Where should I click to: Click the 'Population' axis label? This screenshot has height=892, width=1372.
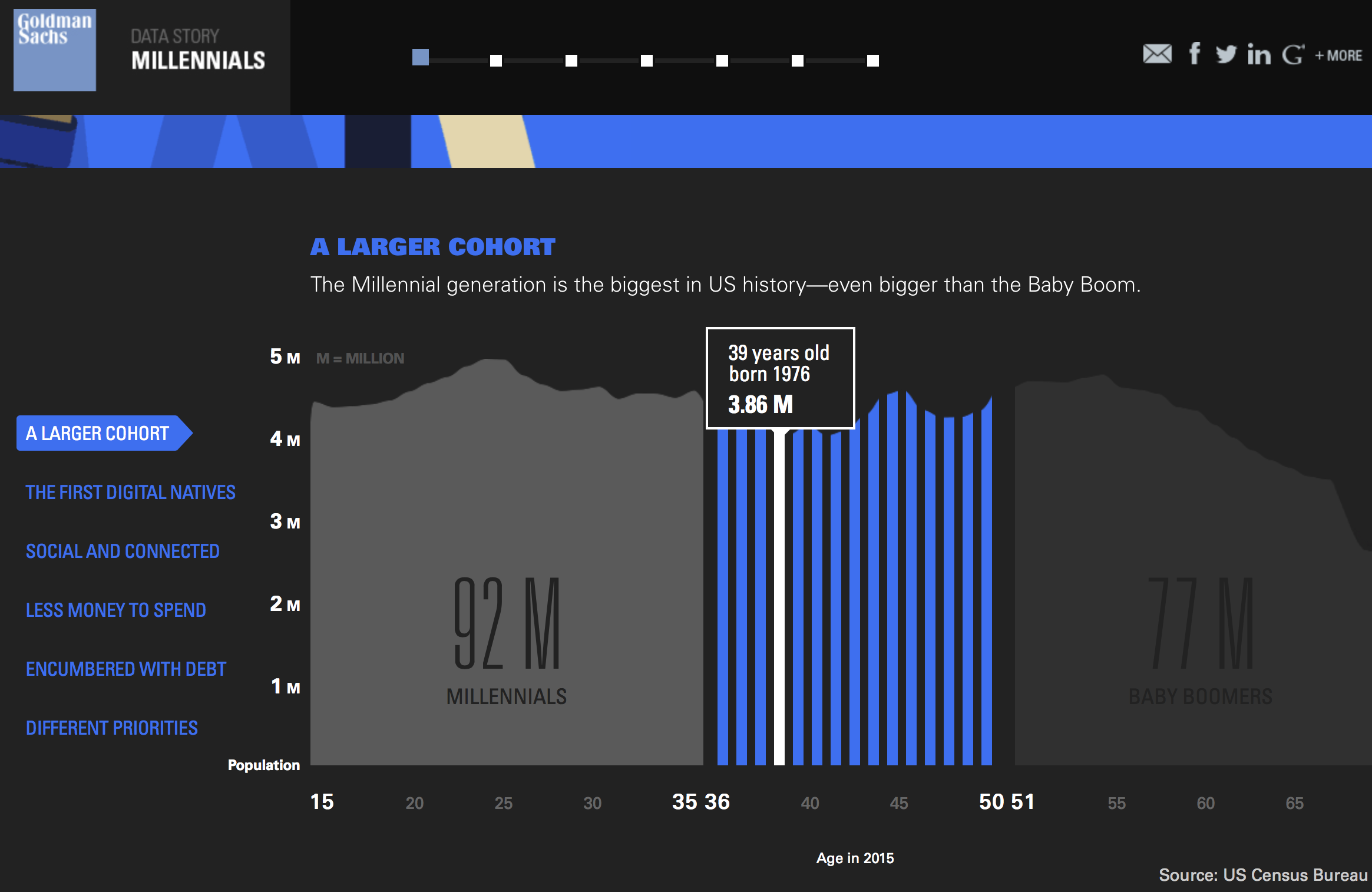click(x=264, y=765)
